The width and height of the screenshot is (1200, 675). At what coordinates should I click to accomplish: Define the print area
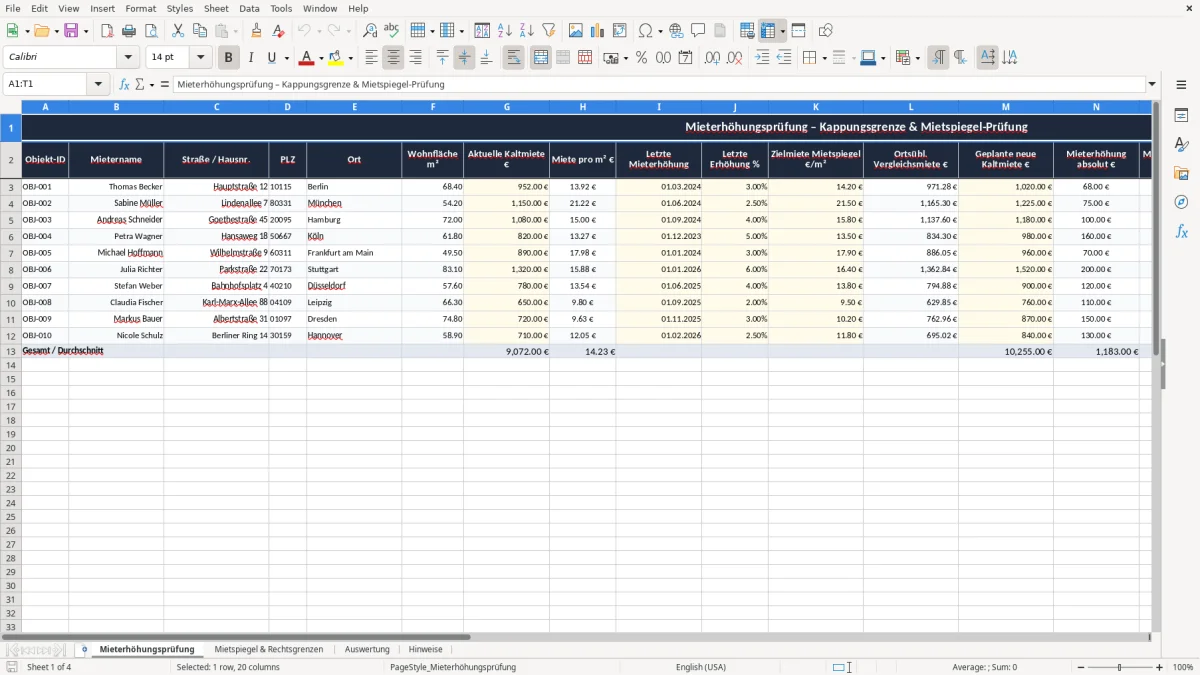tap(747, 31)
